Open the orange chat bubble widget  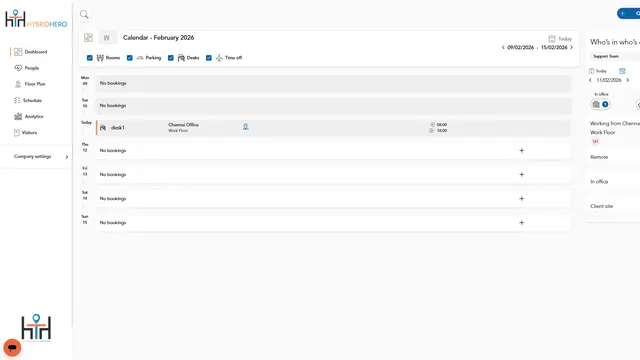click(12, 348)
